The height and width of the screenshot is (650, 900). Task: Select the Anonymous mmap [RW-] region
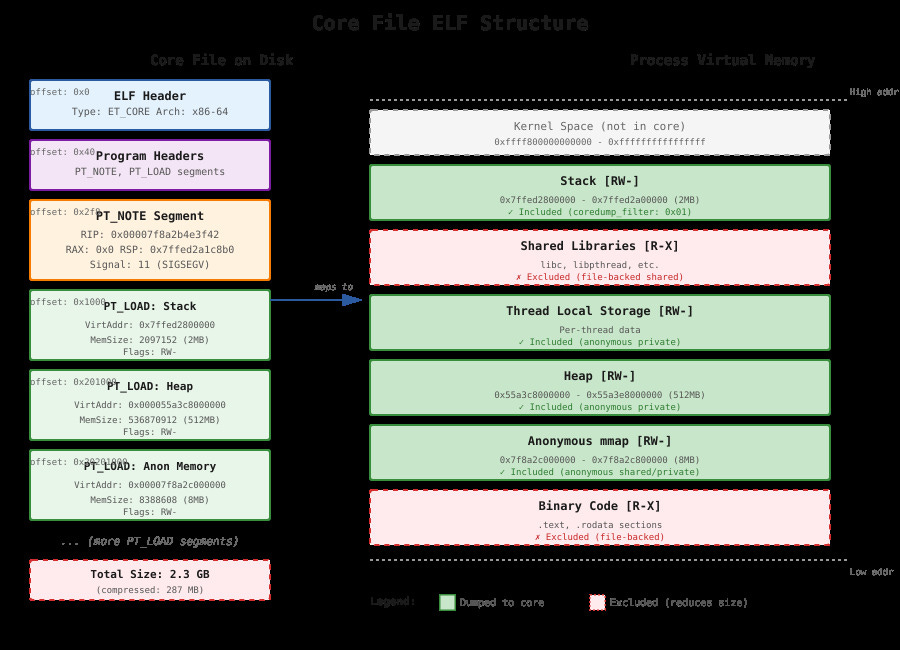coord(600,452)
